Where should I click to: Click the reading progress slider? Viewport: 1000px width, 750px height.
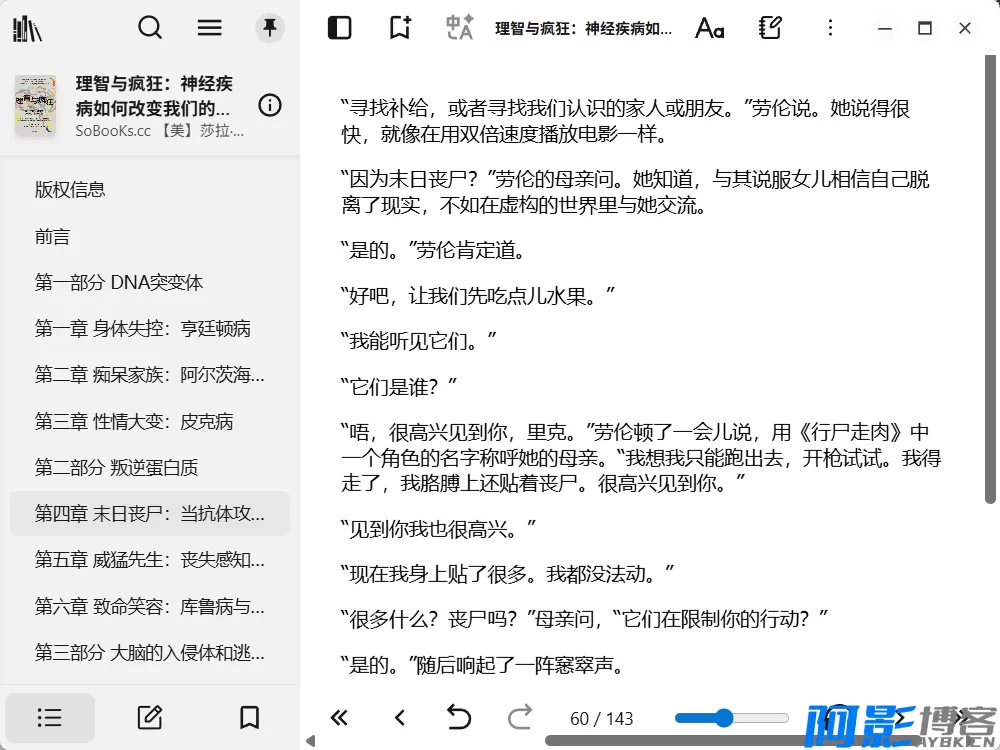pos(732,718)
